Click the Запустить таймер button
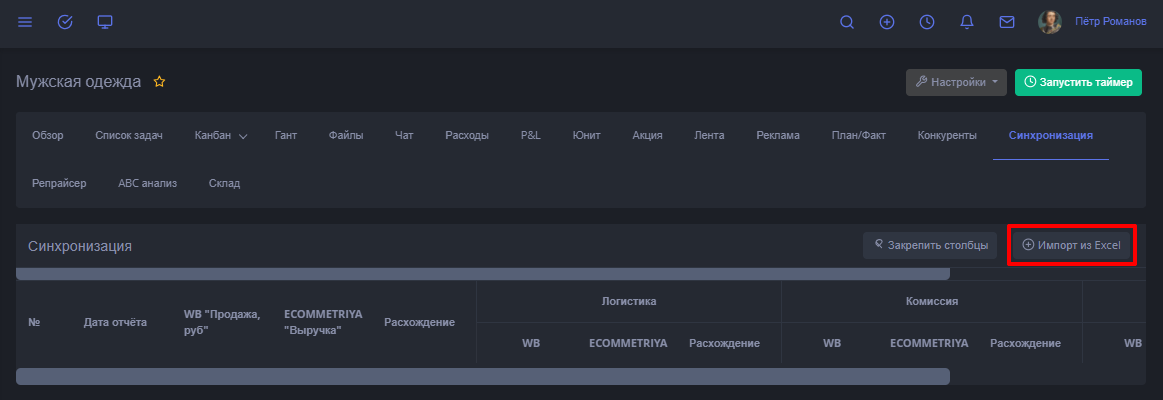Viewport: 1163px width, 400px height. click(1078, 83)
